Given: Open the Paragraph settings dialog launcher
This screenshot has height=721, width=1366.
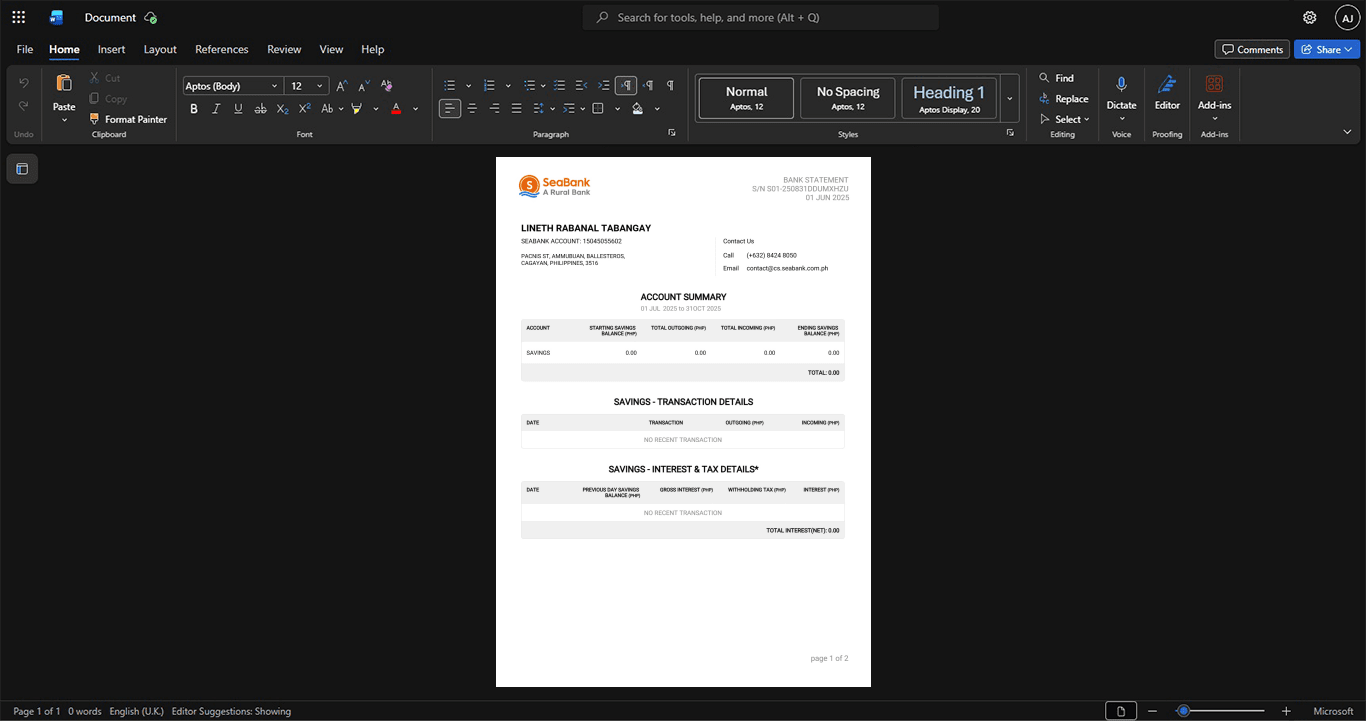Looking at the screenshot, I should point(672,133).
